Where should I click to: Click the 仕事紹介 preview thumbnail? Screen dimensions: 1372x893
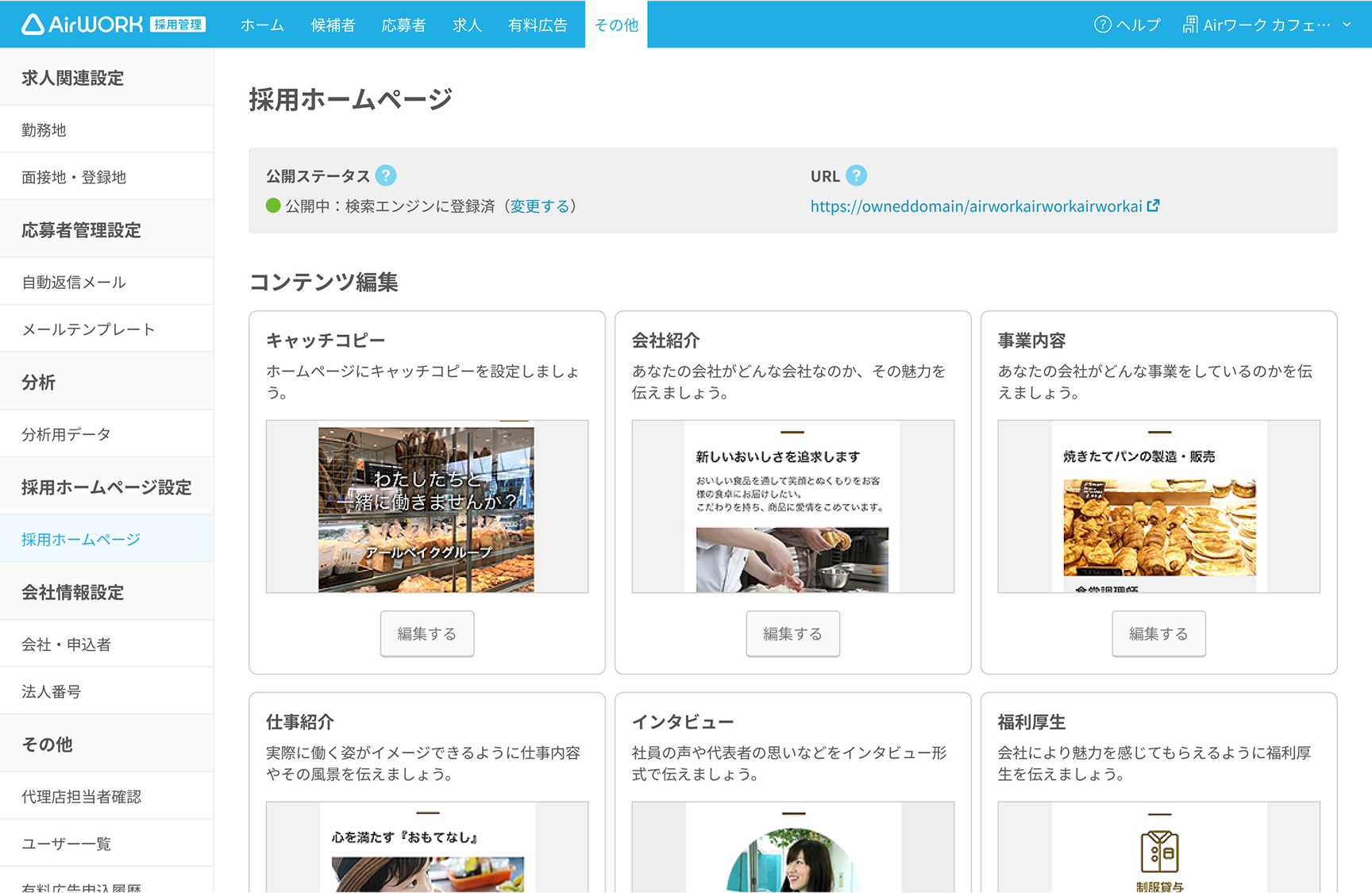click(x=427, y=847)
